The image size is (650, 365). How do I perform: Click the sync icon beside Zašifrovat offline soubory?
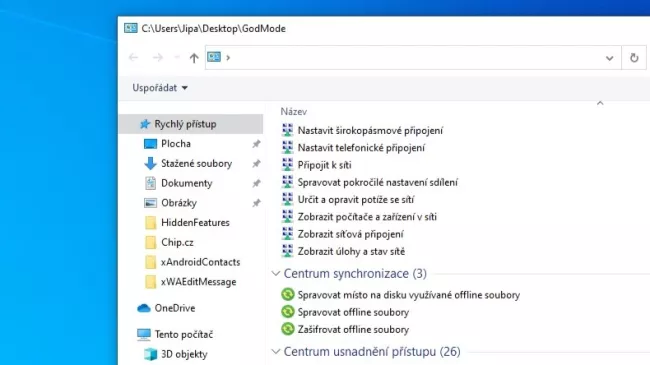point(287,329)
